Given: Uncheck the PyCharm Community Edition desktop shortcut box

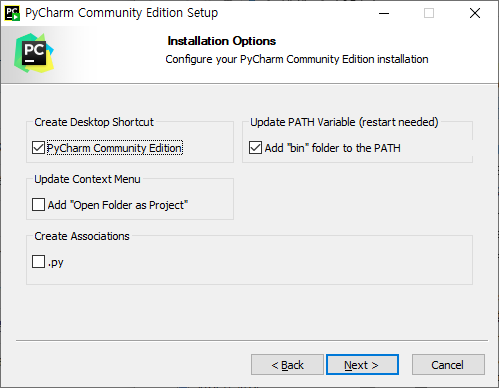Looking at the screenshot, I should 38,148.
